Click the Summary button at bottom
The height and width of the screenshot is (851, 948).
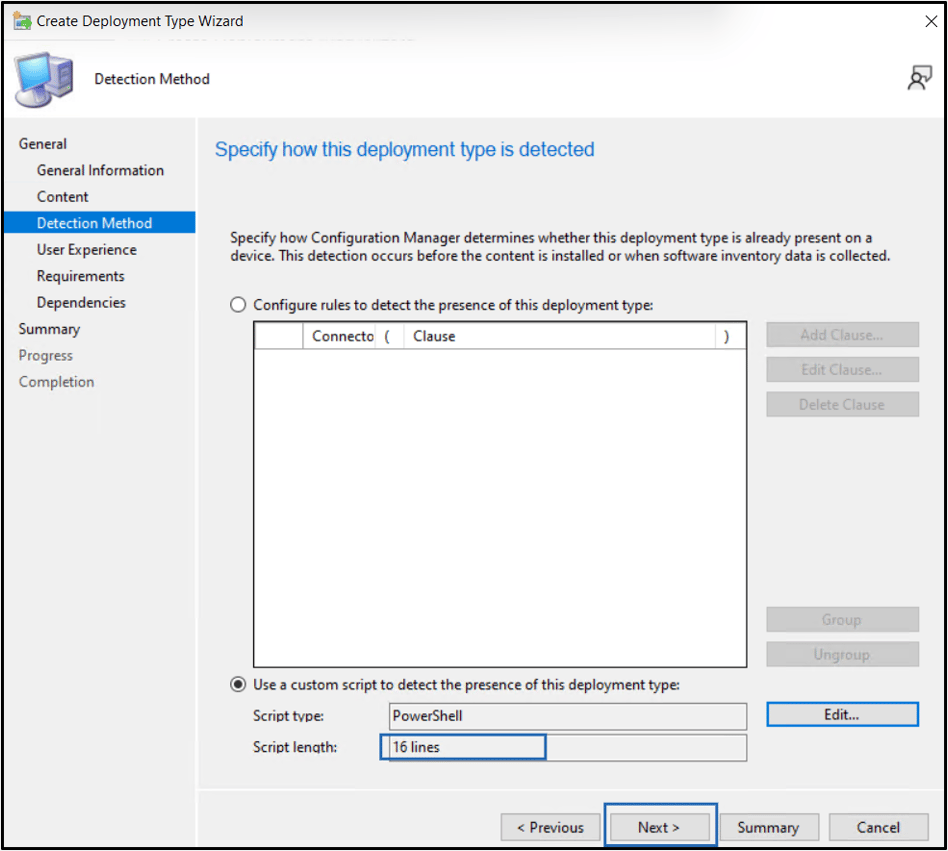coord(768,827)
